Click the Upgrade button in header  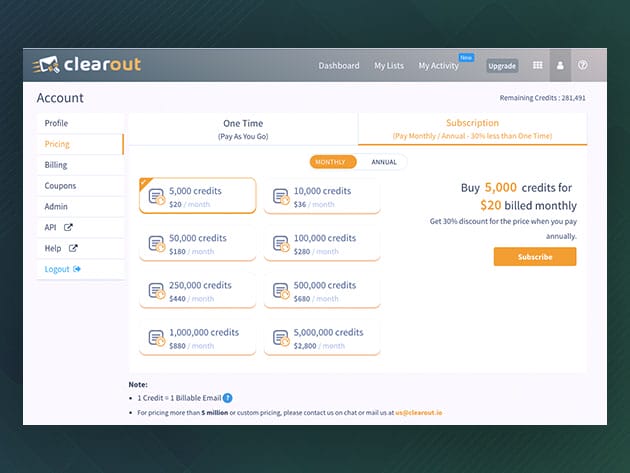(502, 66)
